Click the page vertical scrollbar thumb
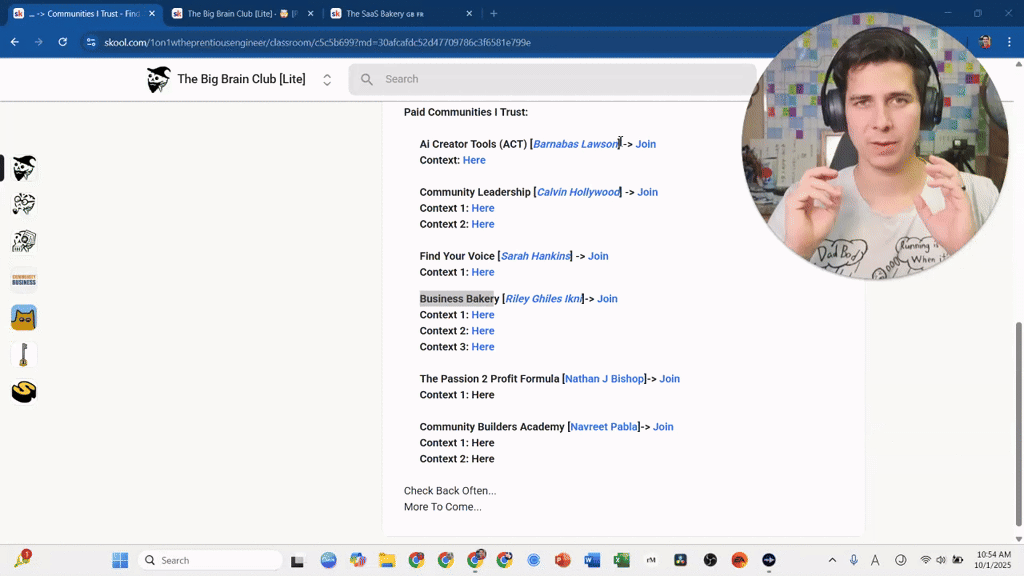The width and height of the screenshot is (1024, 576). pos(1018,424)
